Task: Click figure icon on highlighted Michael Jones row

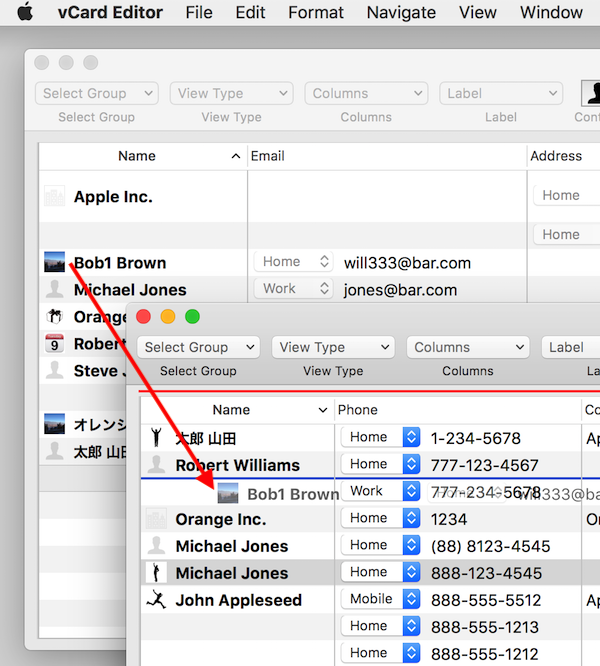Action: (x=156, y=572)
